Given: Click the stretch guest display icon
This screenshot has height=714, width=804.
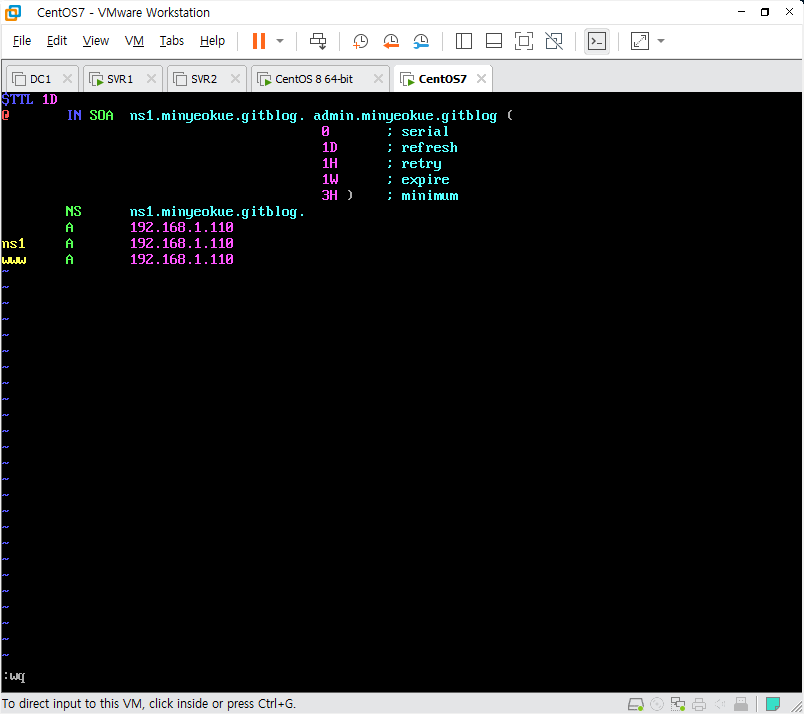Looking at the screenshot, I should click(639, 41).
